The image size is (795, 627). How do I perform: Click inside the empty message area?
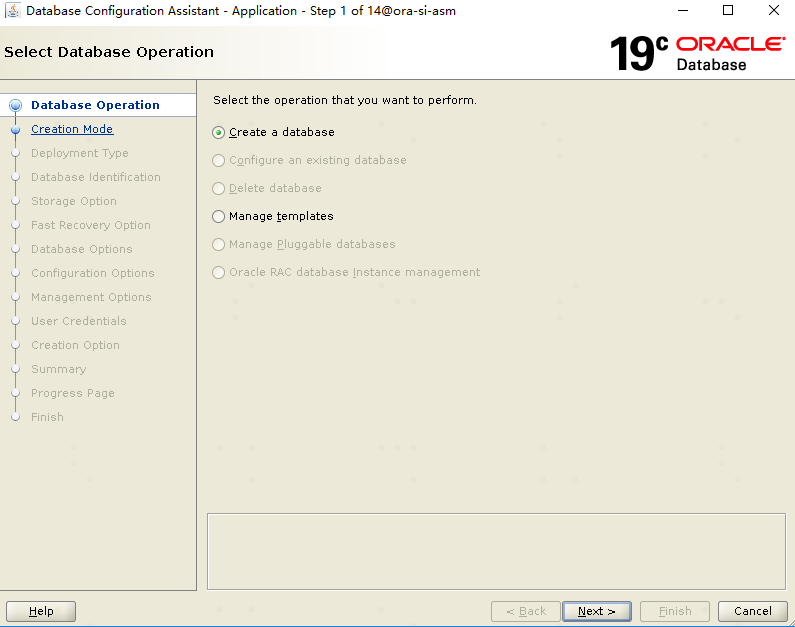point(496,551)
